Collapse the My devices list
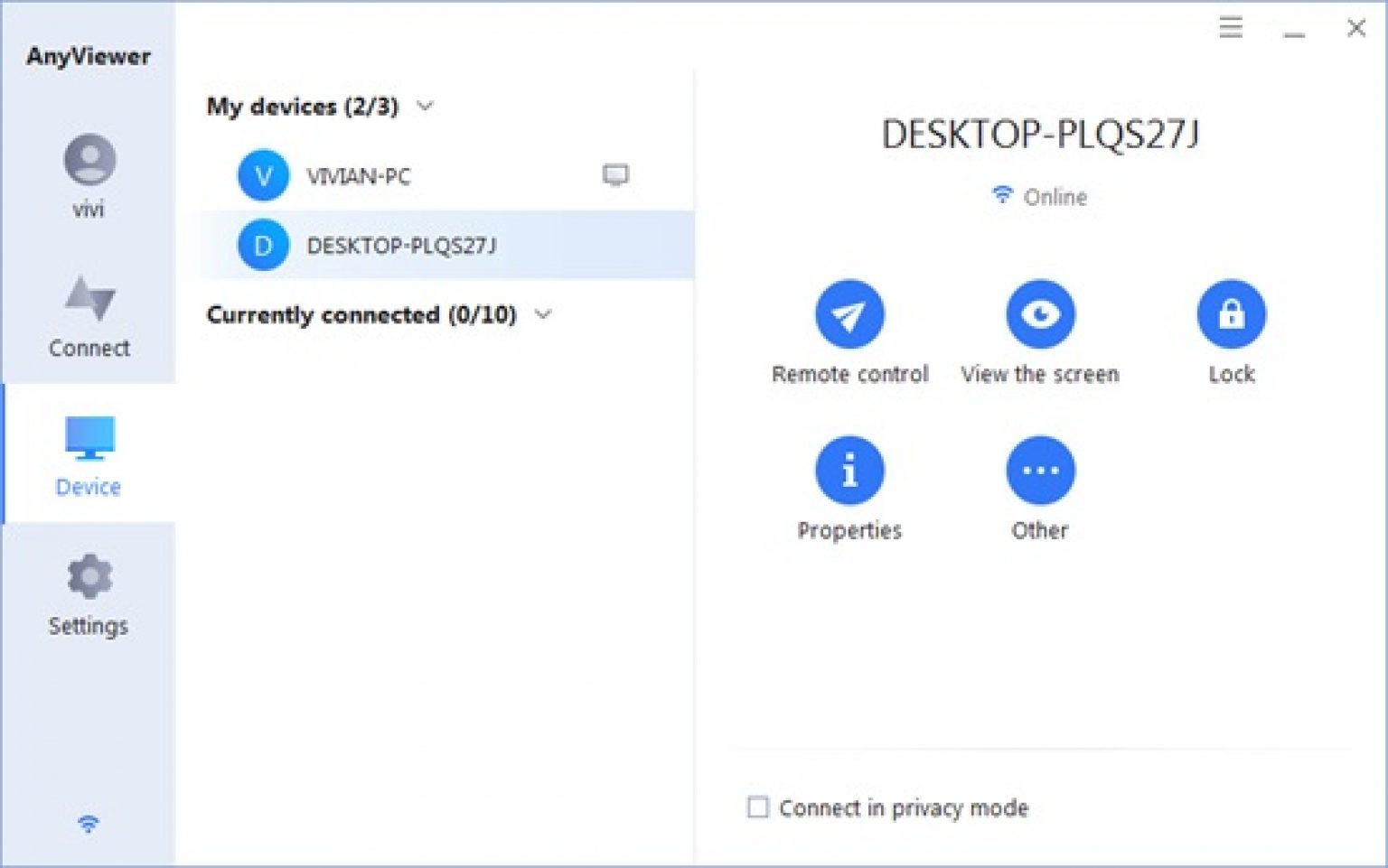 click(425, 107)
